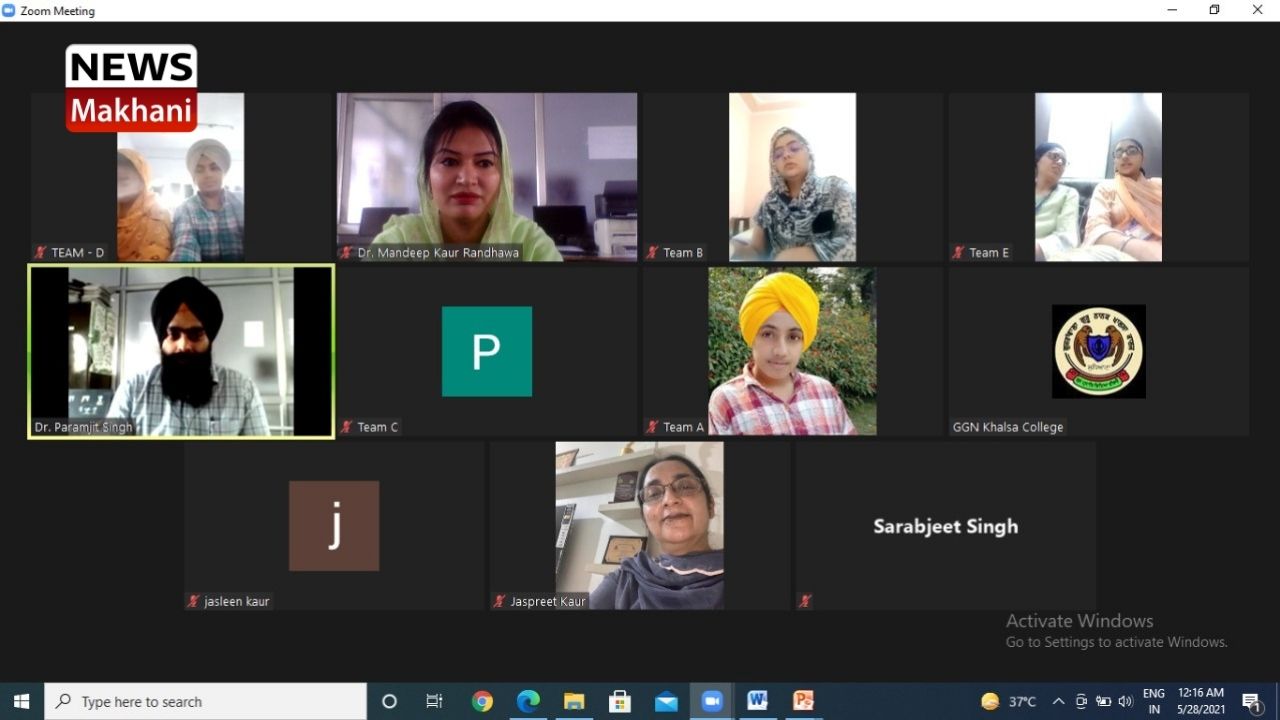Launch Google Chrome from the taskbar
This screenshot has width=1280, height=720.
click(482, 701)
